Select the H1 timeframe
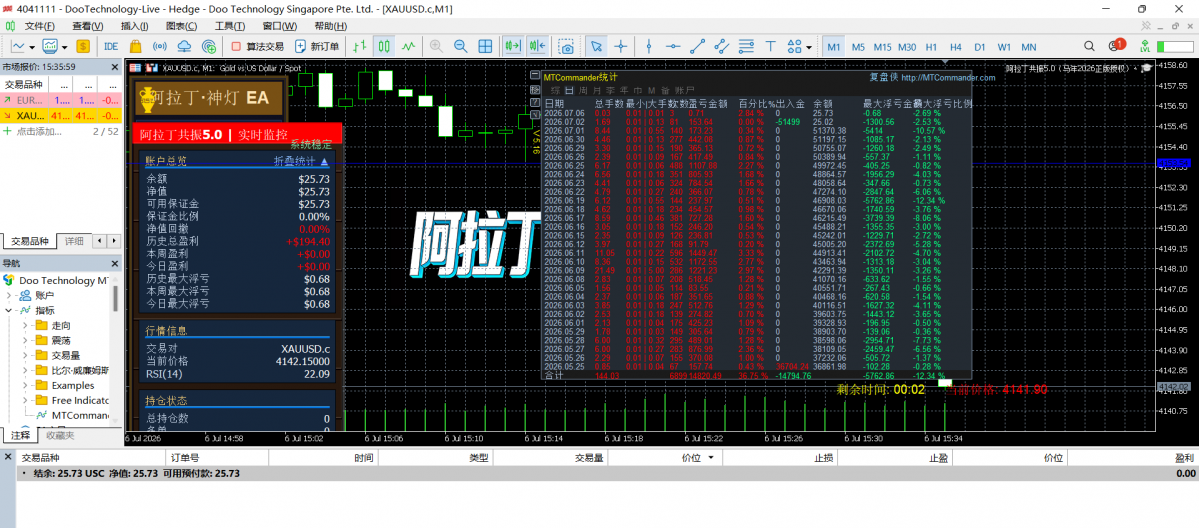Viewport: 1199px width, 528px height. pos(931,47)
